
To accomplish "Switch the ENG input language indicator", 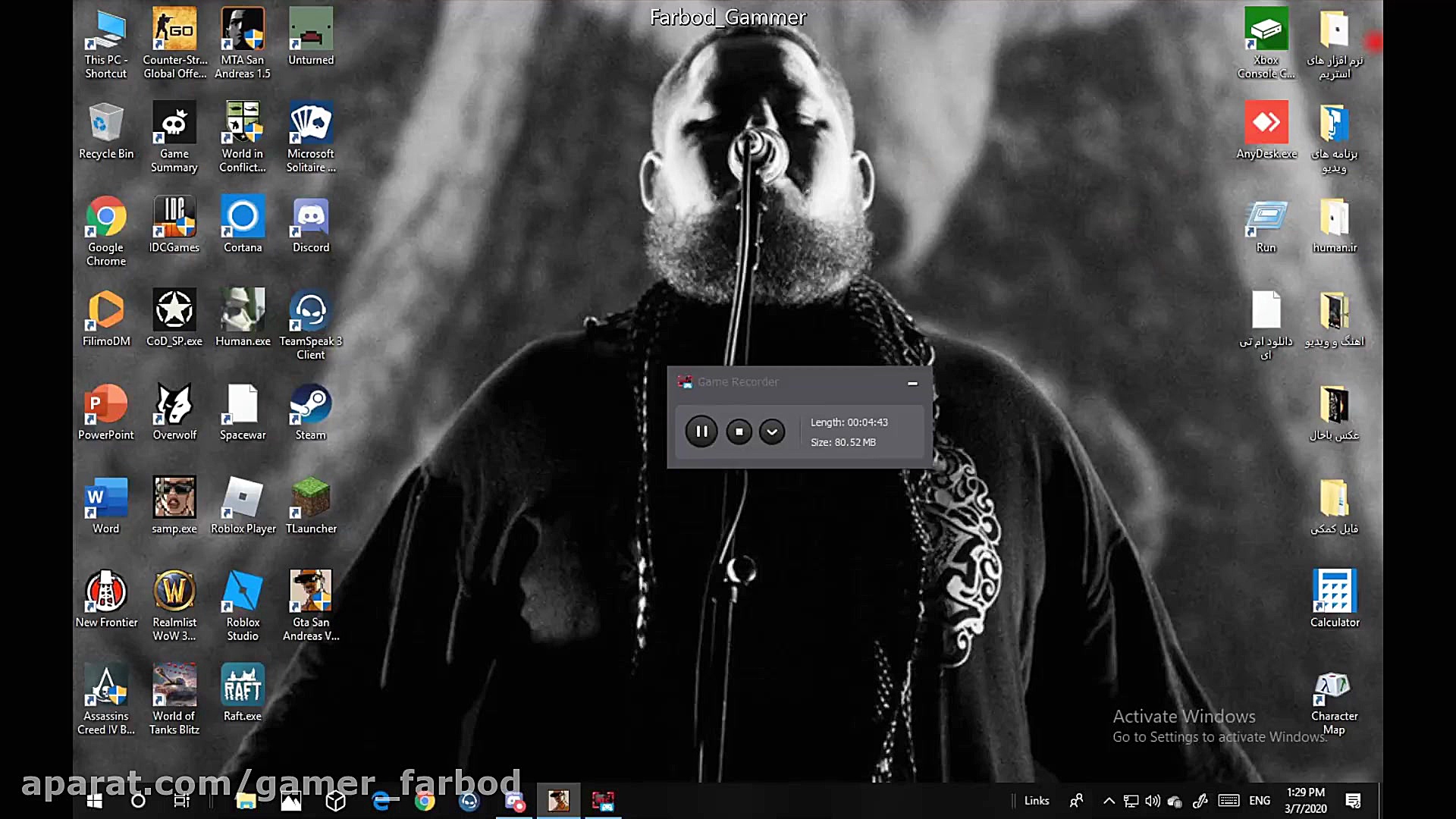I will [1260, 801].
